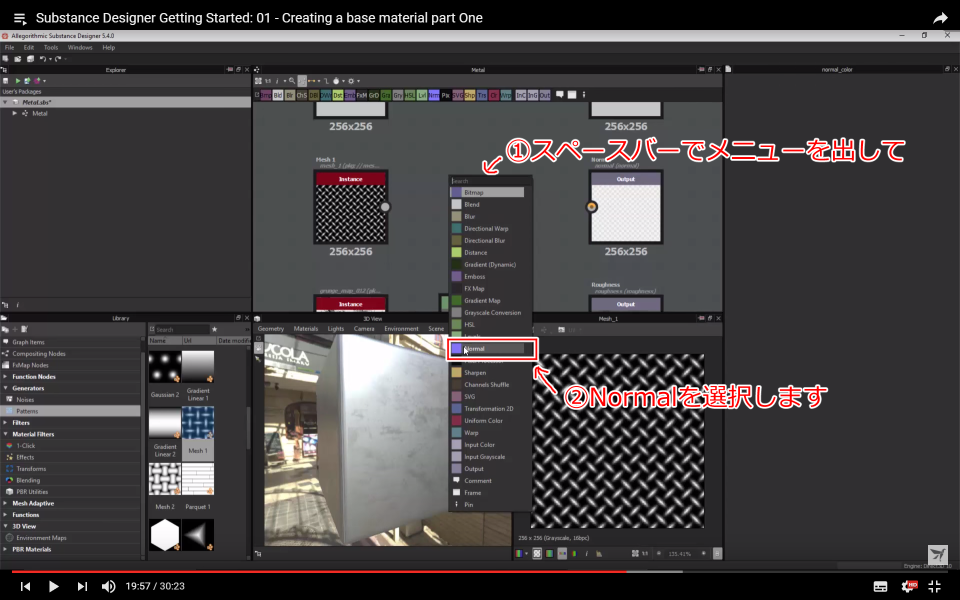Open the Tools menu
This screenshot has width=960, height=600.
[51, 47]
